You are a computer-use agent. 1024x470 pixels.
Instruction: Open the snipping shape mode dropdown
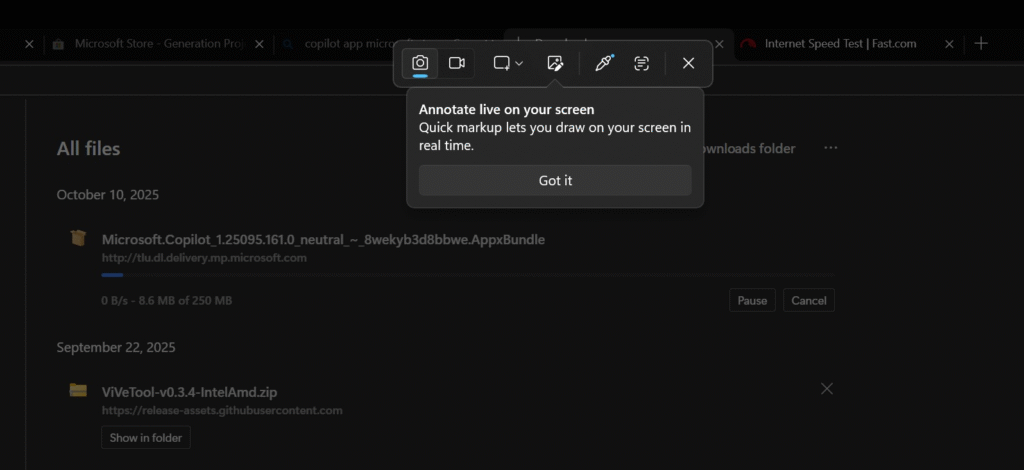508,63
